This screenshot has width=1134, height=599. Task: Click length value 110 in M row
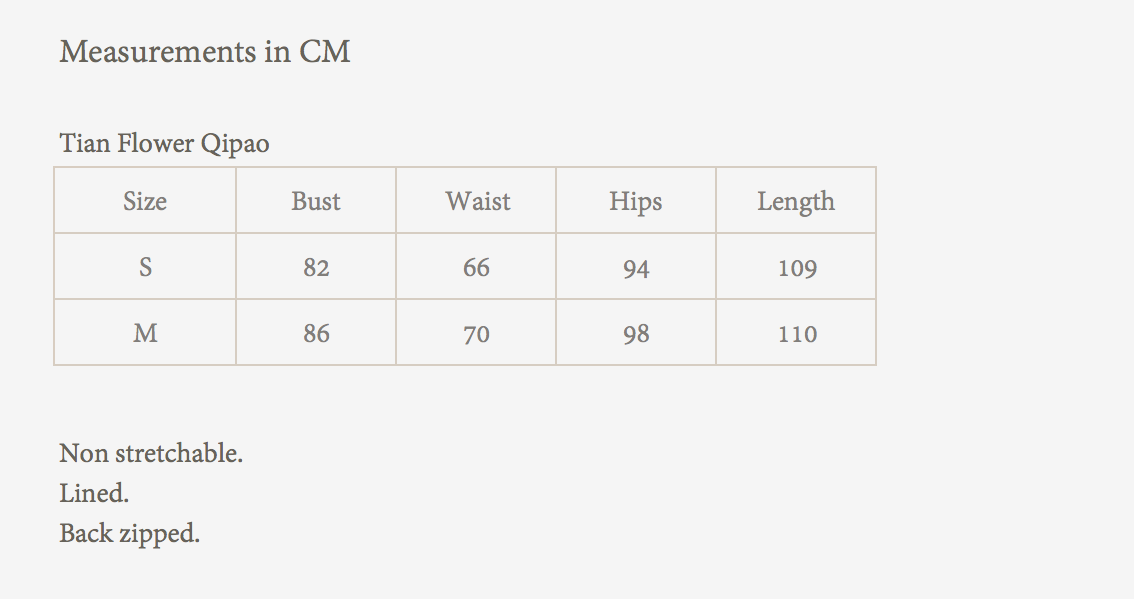click(x=797, y=334)
